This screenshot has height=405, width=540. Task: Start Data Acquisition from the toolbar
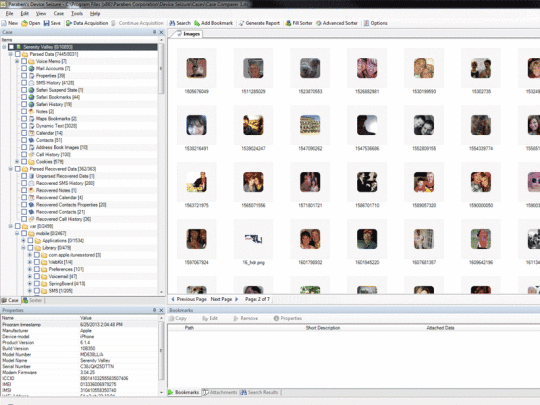tap(87, 23)
